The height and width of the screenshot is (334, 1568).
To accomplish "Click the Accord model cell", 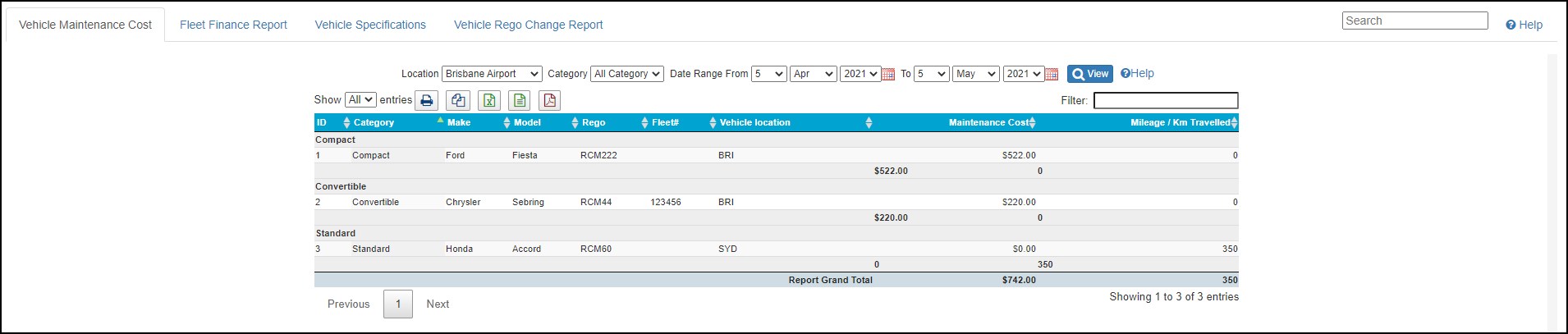I will tap(526, 249).
